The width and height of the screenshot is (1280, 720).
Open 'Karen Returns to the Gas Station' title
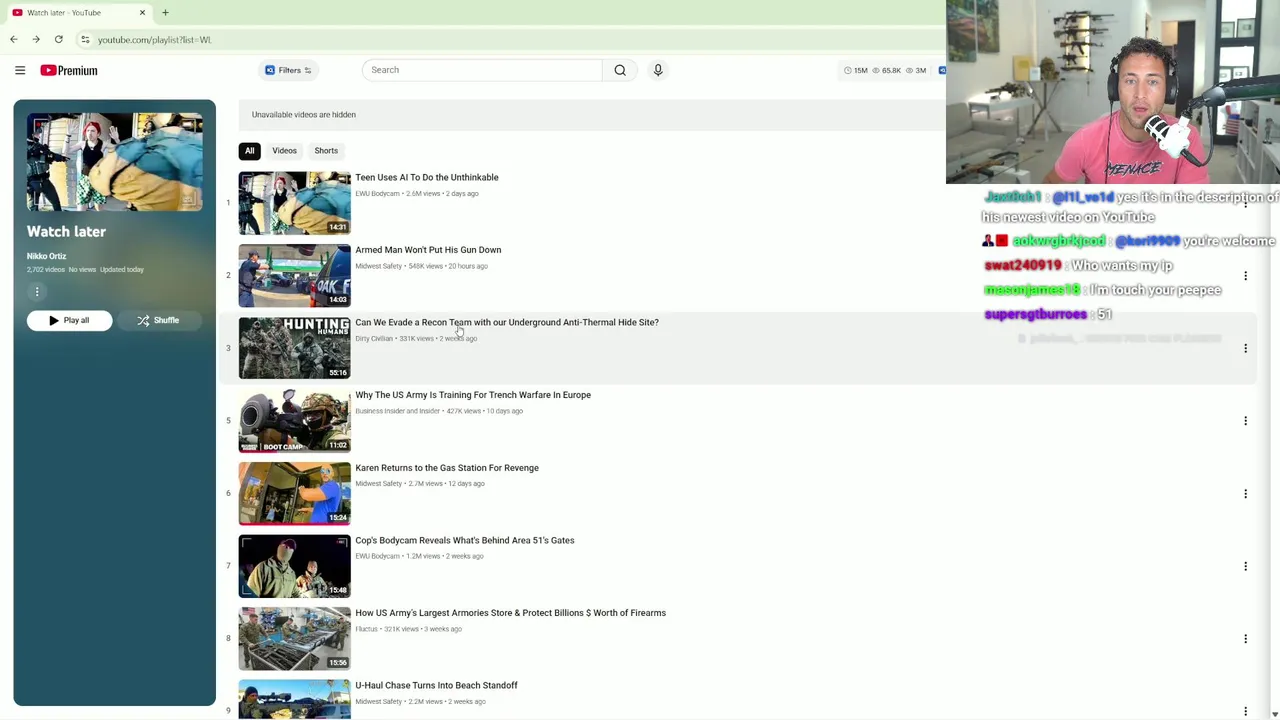pos(447,468)
